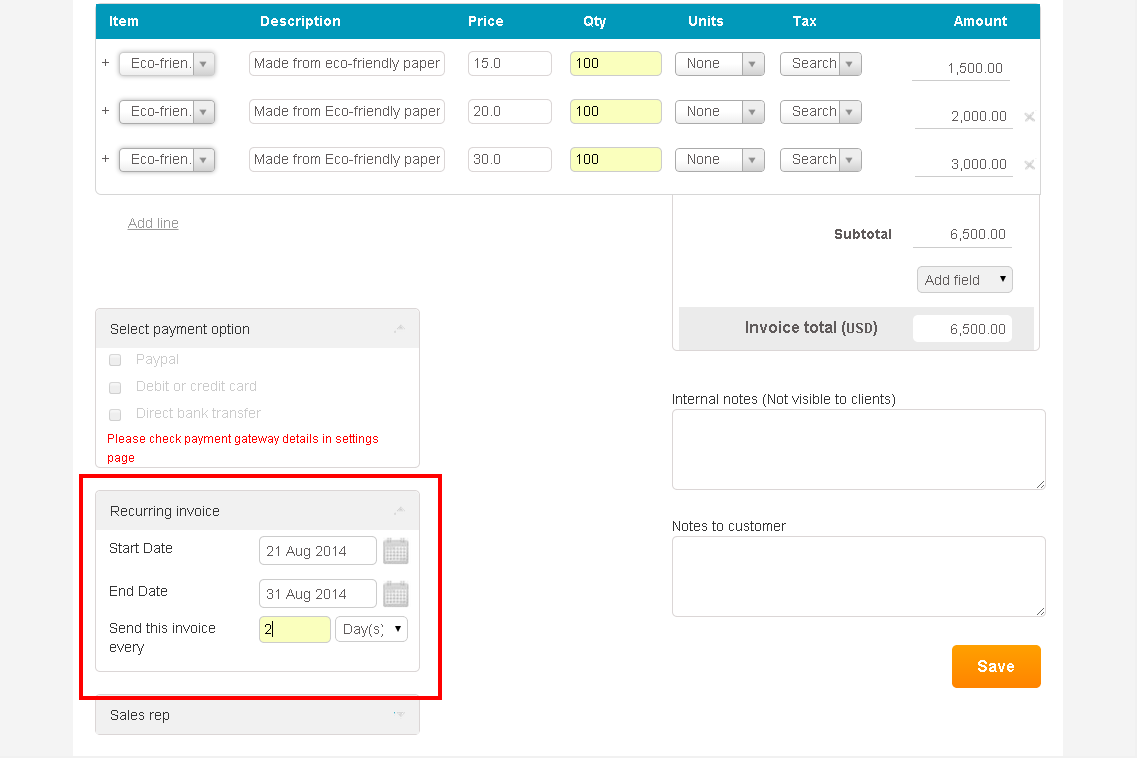Open Tax search dropdown on the 30.0 line
Screen dimensions: 1137x758
point(821,160)
